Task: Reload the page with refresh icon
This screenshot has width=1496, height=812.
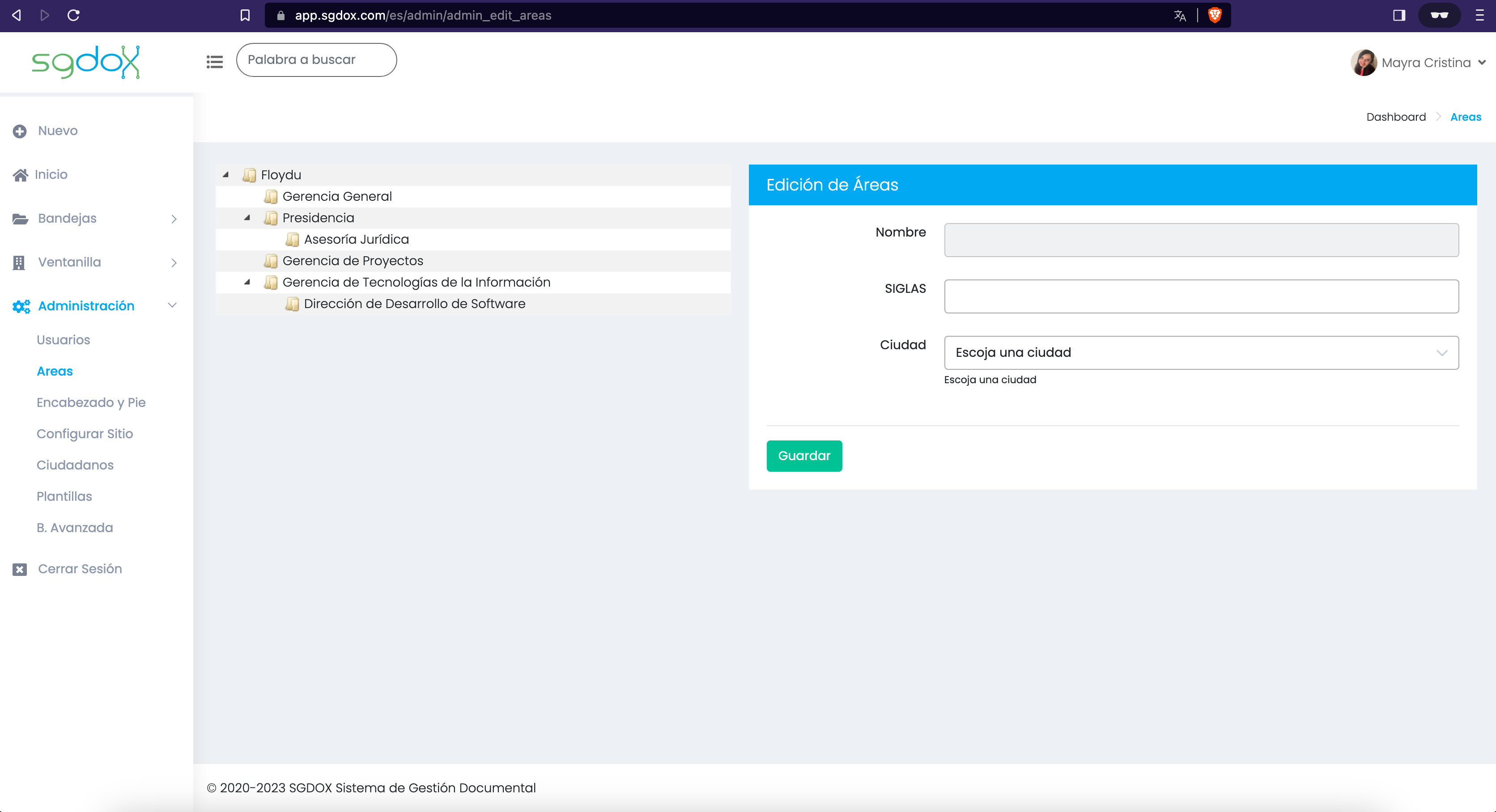Action: (x=74, y=15)
